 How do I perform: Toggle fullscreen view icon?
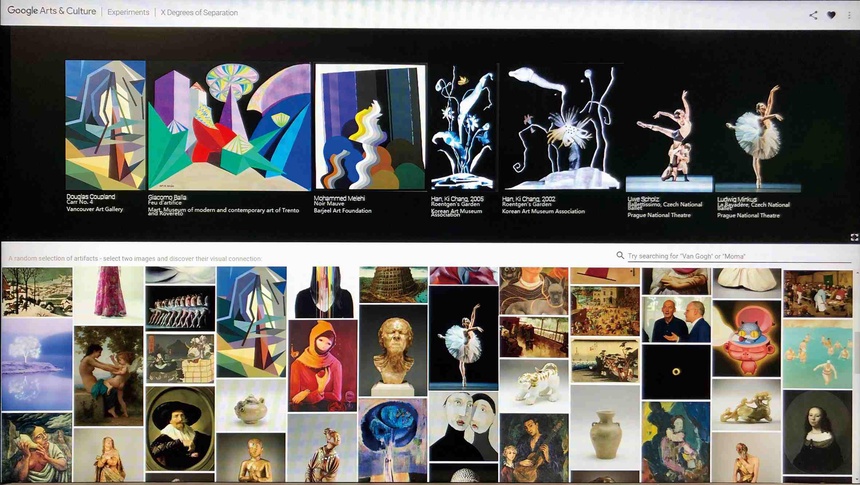(x=854, y=237)
